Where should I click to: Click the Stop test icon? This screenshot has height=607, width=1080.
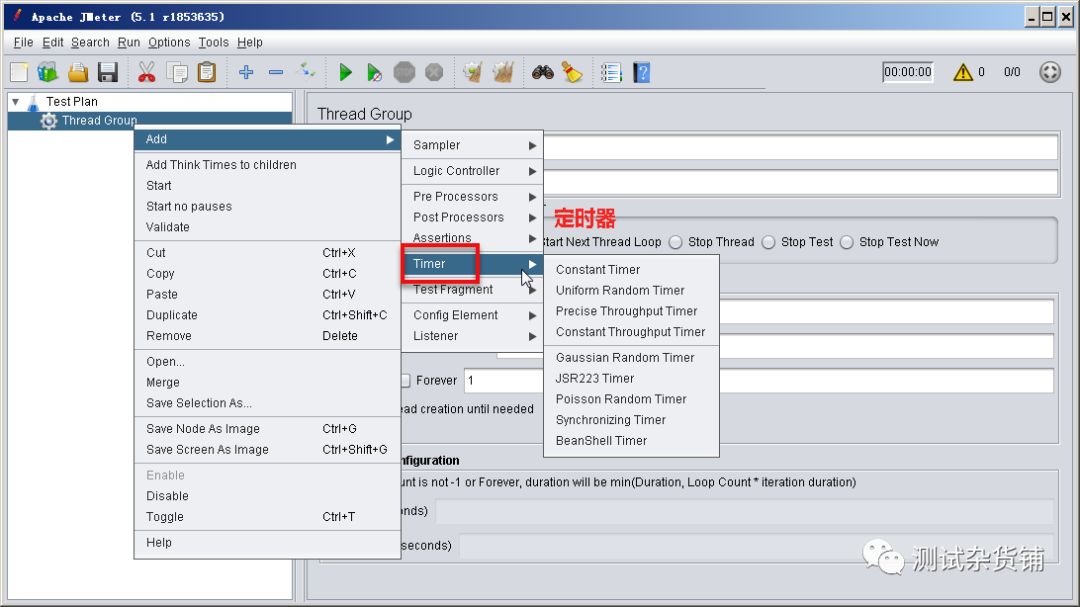(x=404, y=72)
